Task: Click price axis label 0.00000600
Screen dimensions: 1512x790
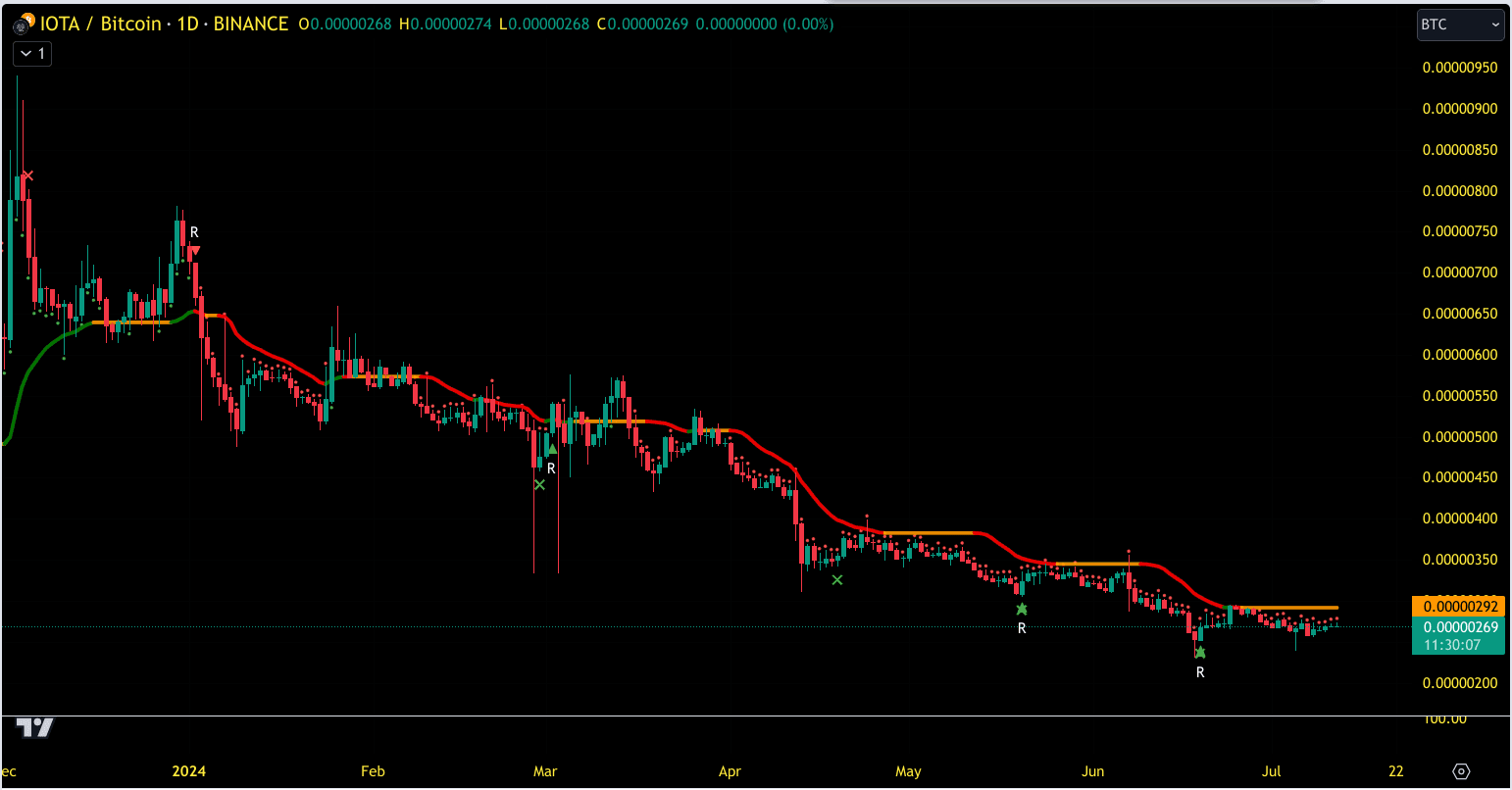Action: [1460, 355]
